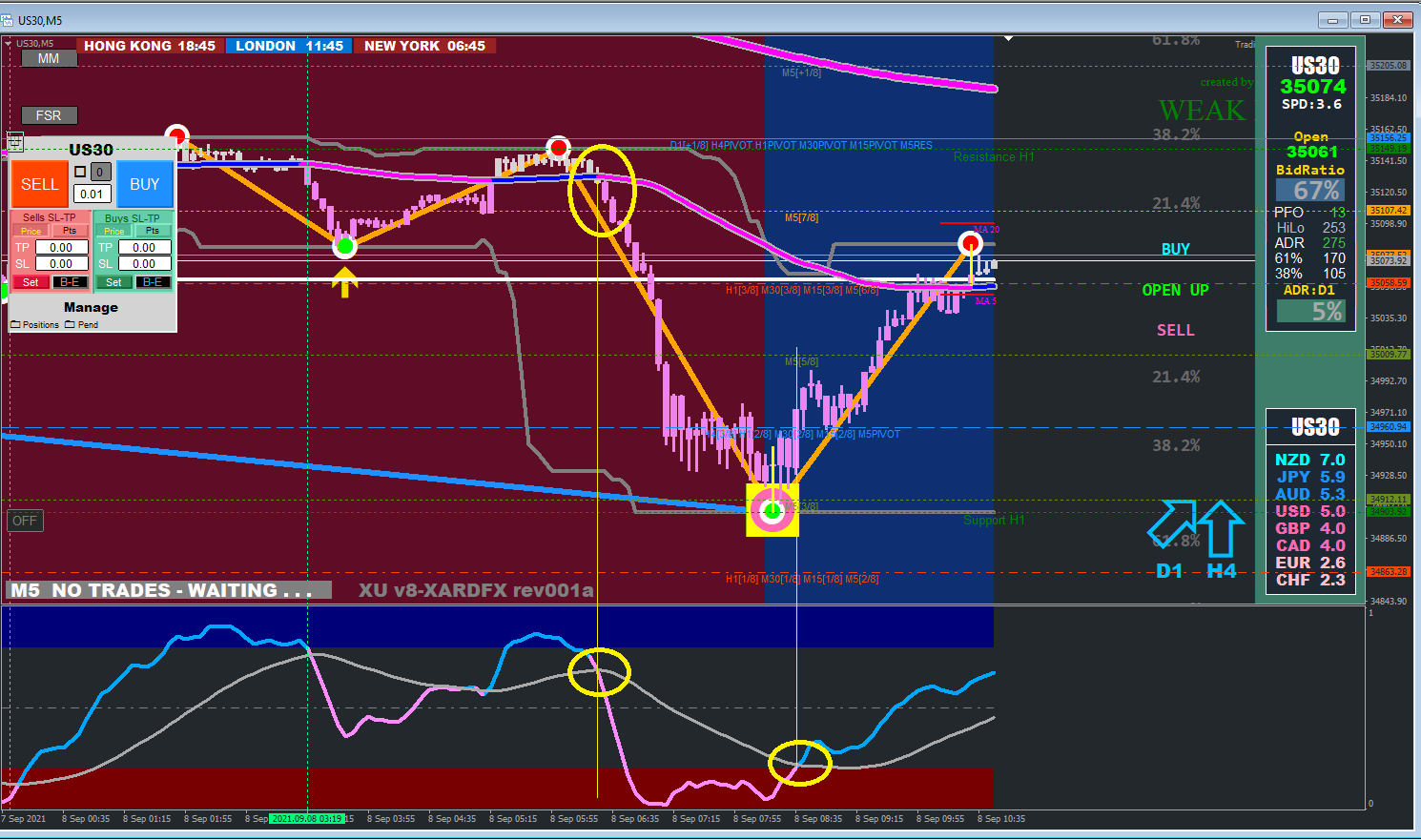Viewport: 1421px width, 840px height.
Task: Click the BidRatio 67% bar
Action: (x=1311, y=191)
